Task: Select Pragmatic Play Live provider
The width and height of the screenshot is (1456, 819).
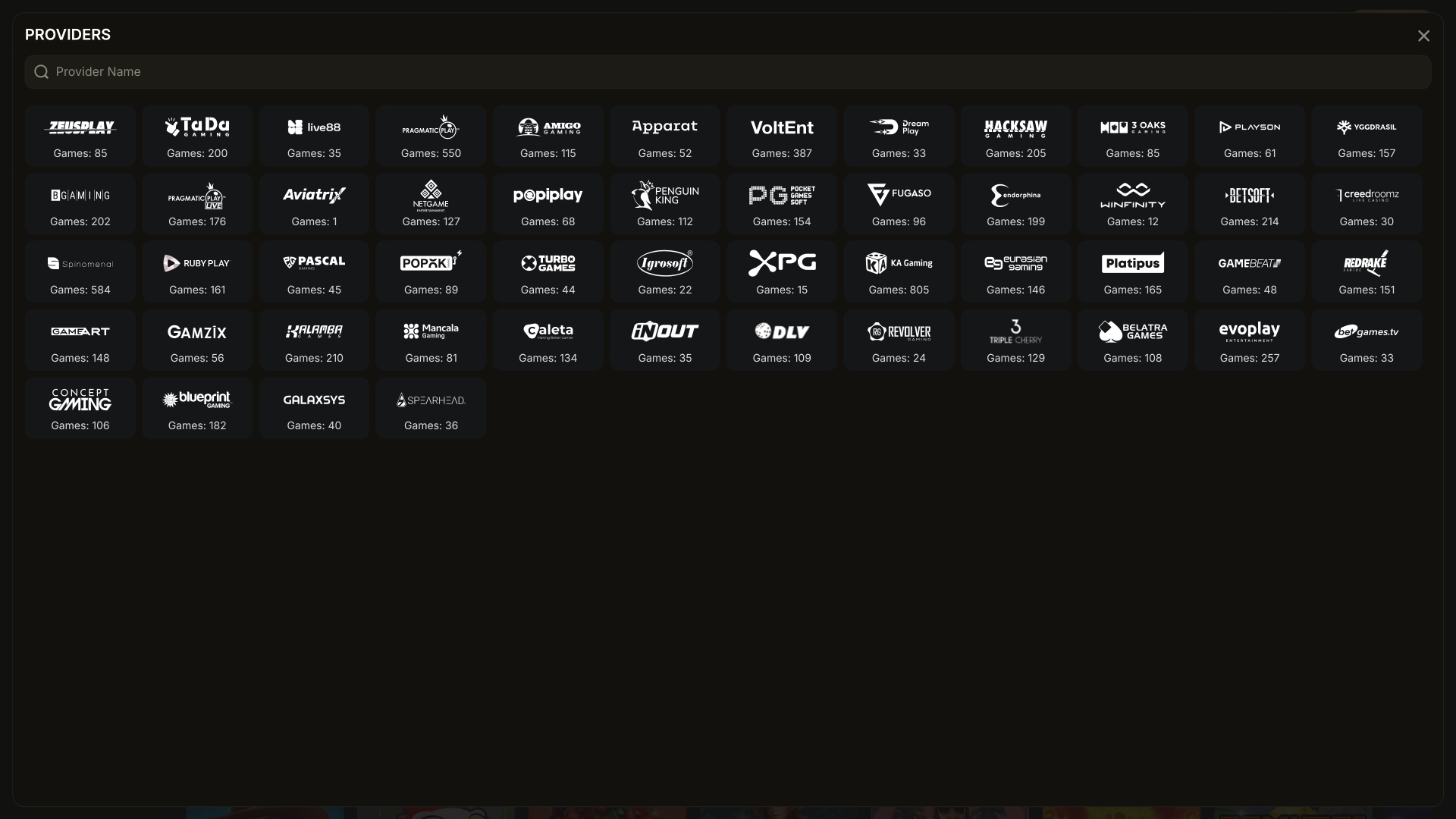Action: (197, 204)
